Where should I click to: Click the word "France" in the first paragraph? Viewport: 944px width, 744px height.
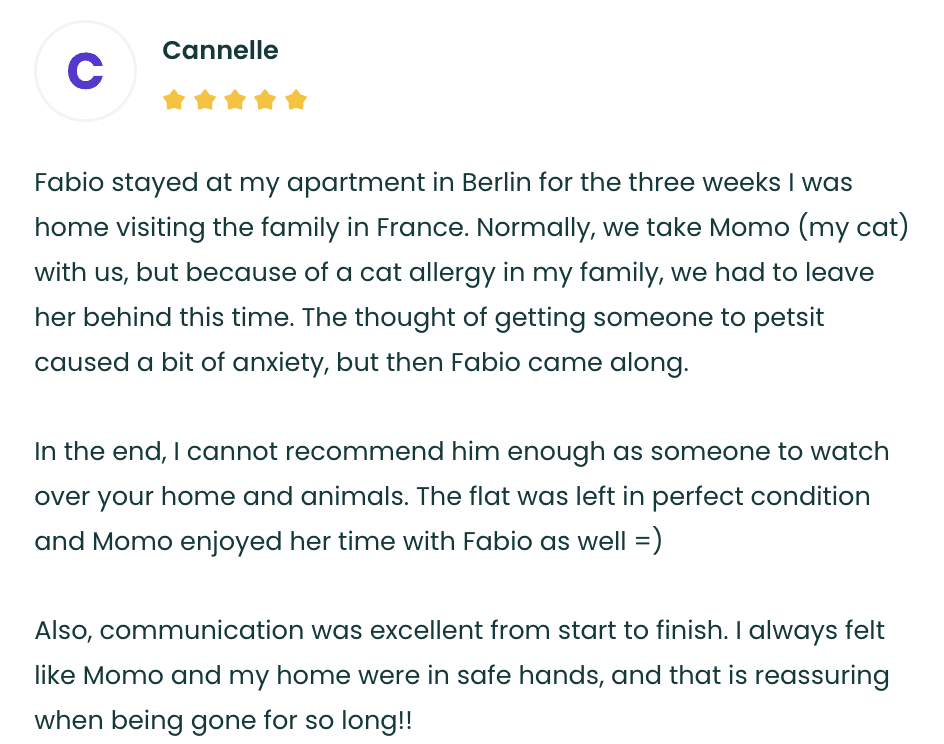pyautogui.click(x=421, y=227)
